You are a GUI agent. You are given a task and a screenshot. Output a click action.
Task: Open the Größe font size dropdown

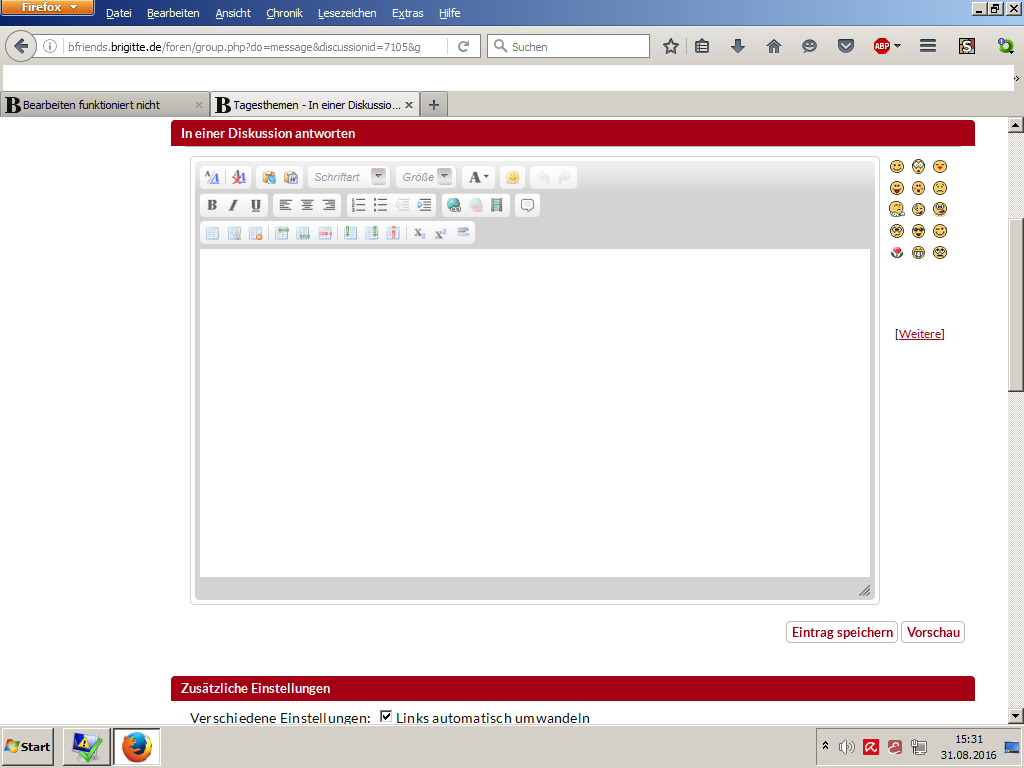point(444,177)
